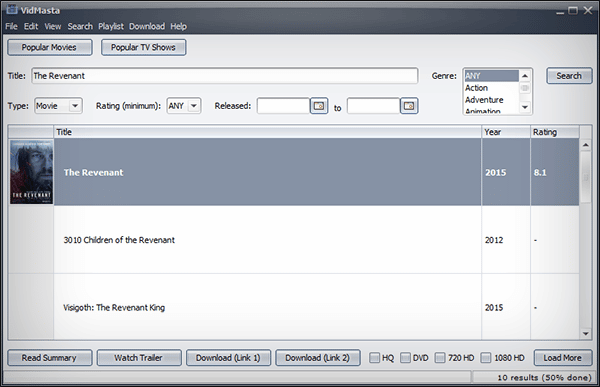The image size is (600, 387).
Task: Click the Popular TV Shows button
Action: click(x=143, y=47)
